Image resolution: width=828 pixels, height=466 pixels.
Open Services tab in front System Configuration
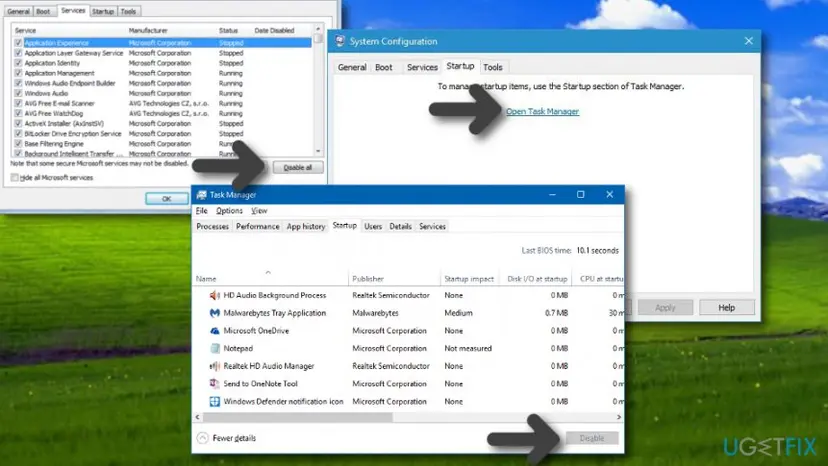click(422, 67)
